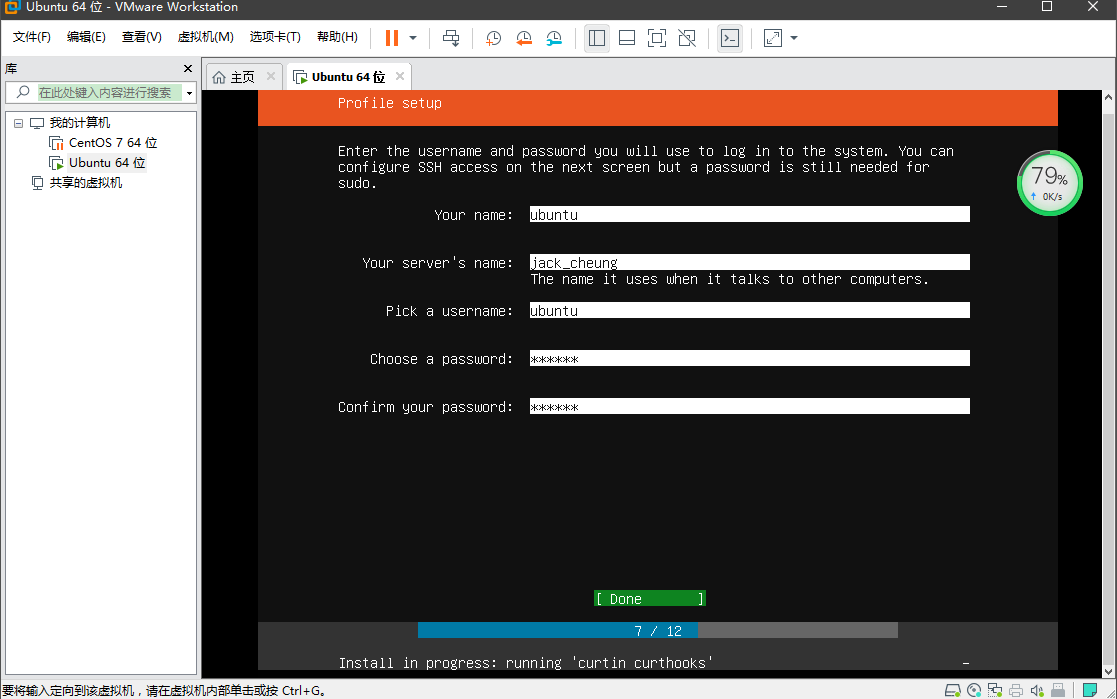Open the 文件(F) menu
Image resolution: width=1117 pixels, height=699 pixels.
click(31, 37)
